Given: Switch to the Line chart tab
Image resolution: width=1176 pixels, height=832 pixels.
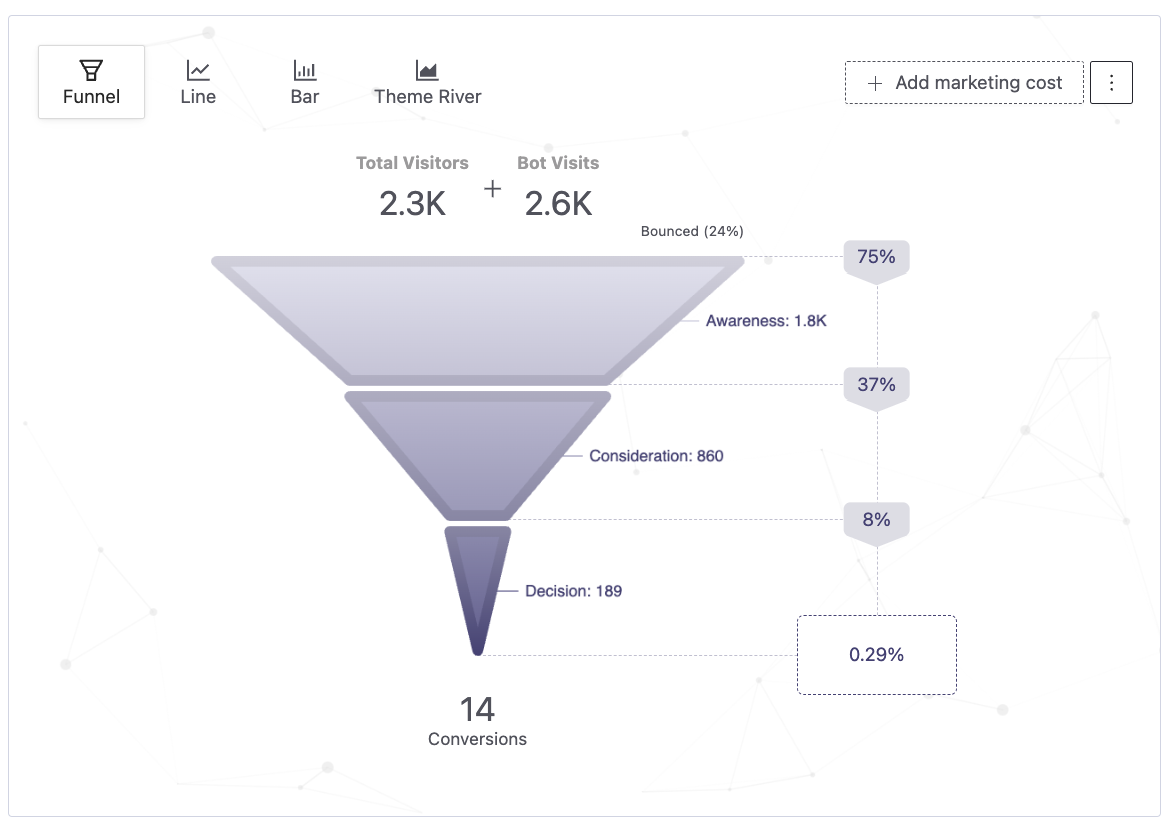Looking at the screenshot, I should coord(198,83).
